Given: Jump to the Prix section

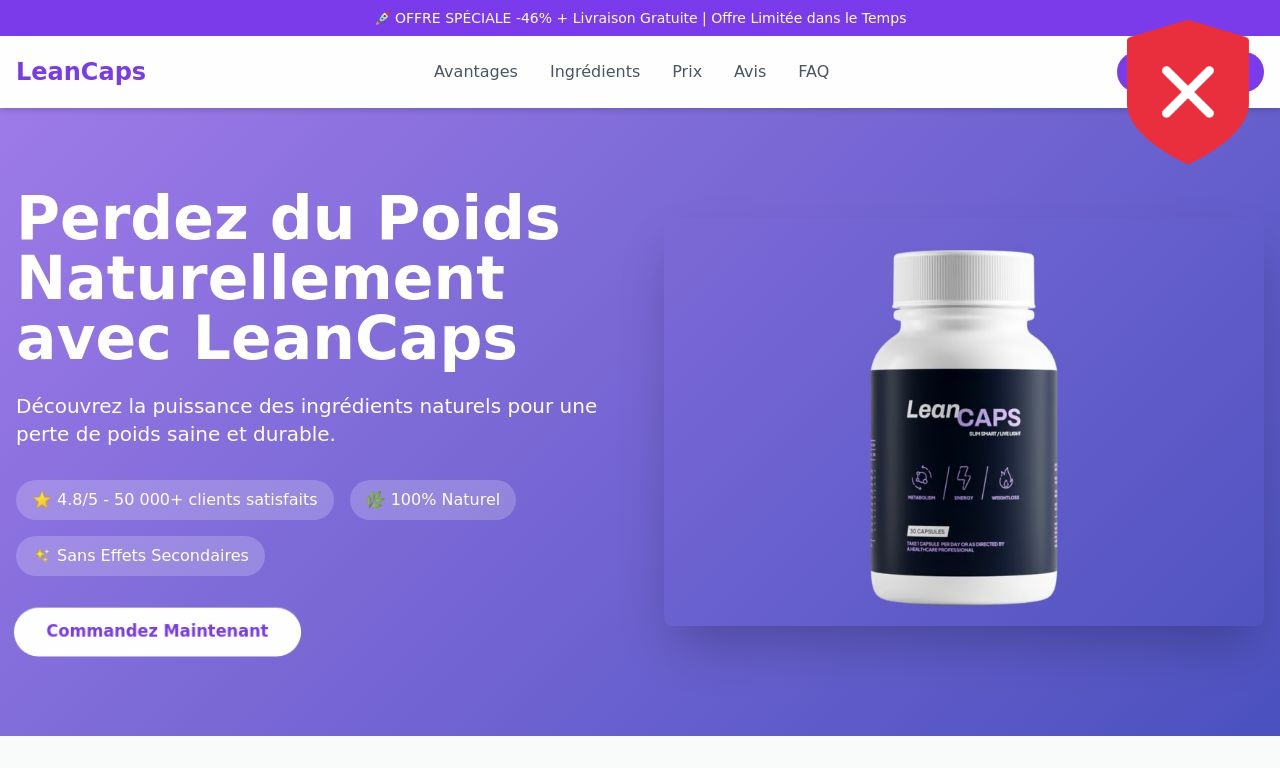Looking at the screenshot, I should pos(687,72).
